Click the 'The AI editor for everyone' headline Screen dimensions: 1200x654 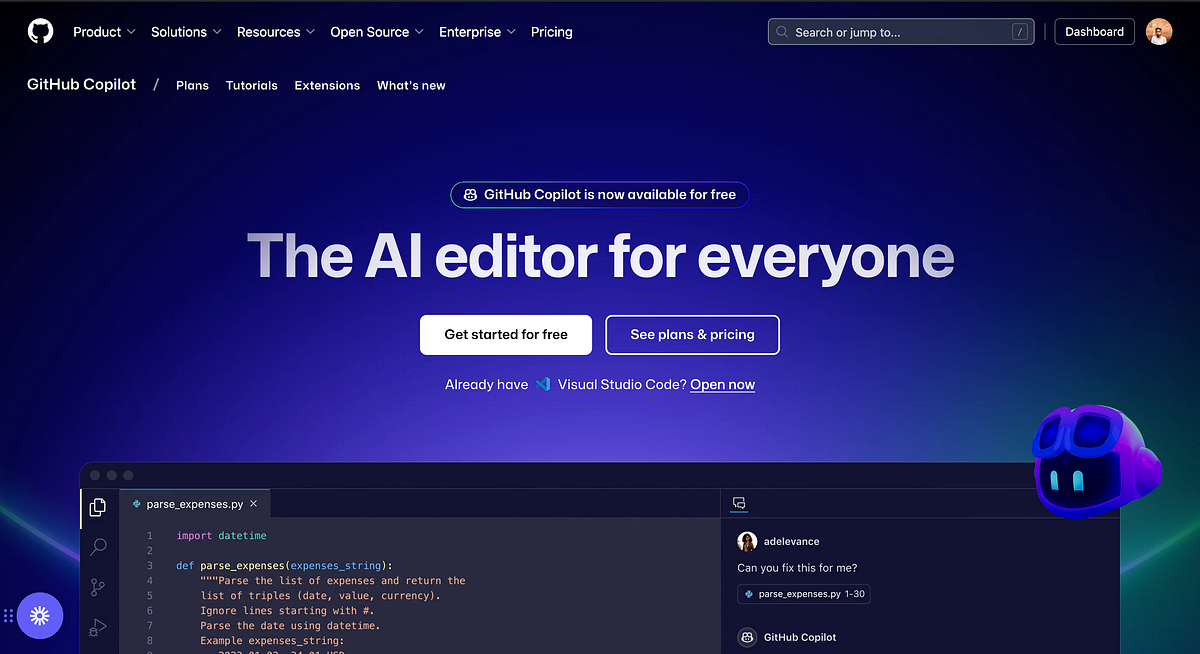[x=600, y=256]
